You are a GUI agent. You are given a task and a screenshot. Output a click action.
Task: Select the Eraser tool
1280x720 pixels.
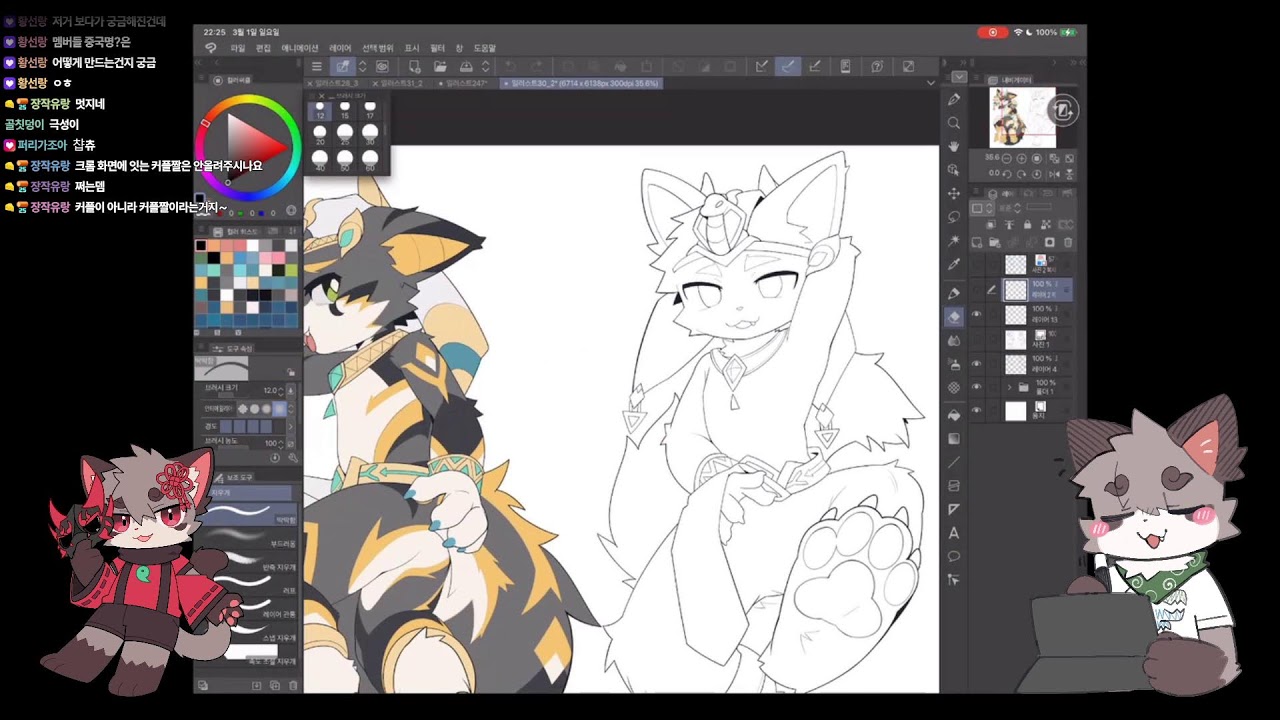(x=954, y=316)
